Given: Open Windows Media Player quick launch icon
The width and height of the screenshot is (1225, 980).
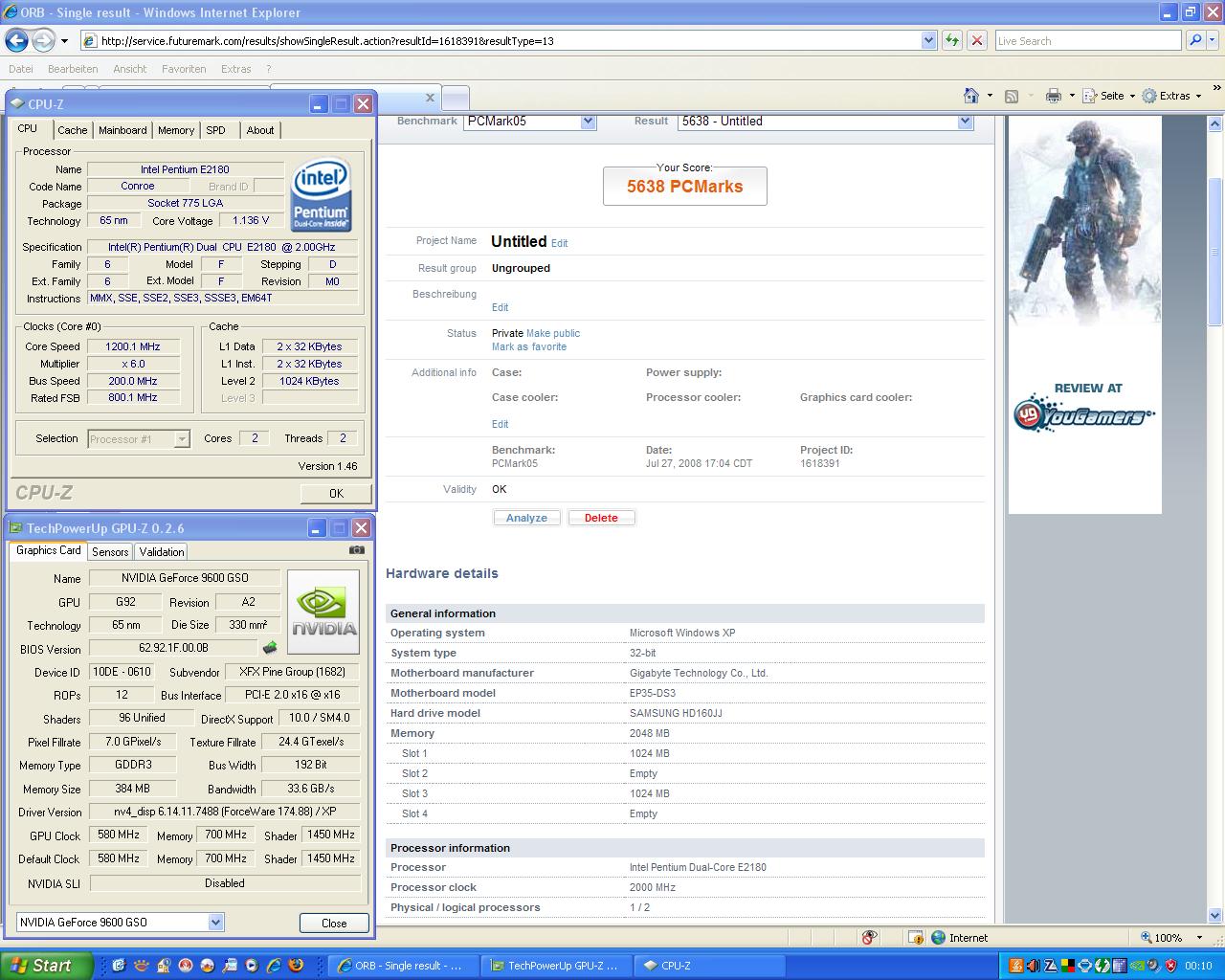Looking at the screenshot, I should coord(252,966).
